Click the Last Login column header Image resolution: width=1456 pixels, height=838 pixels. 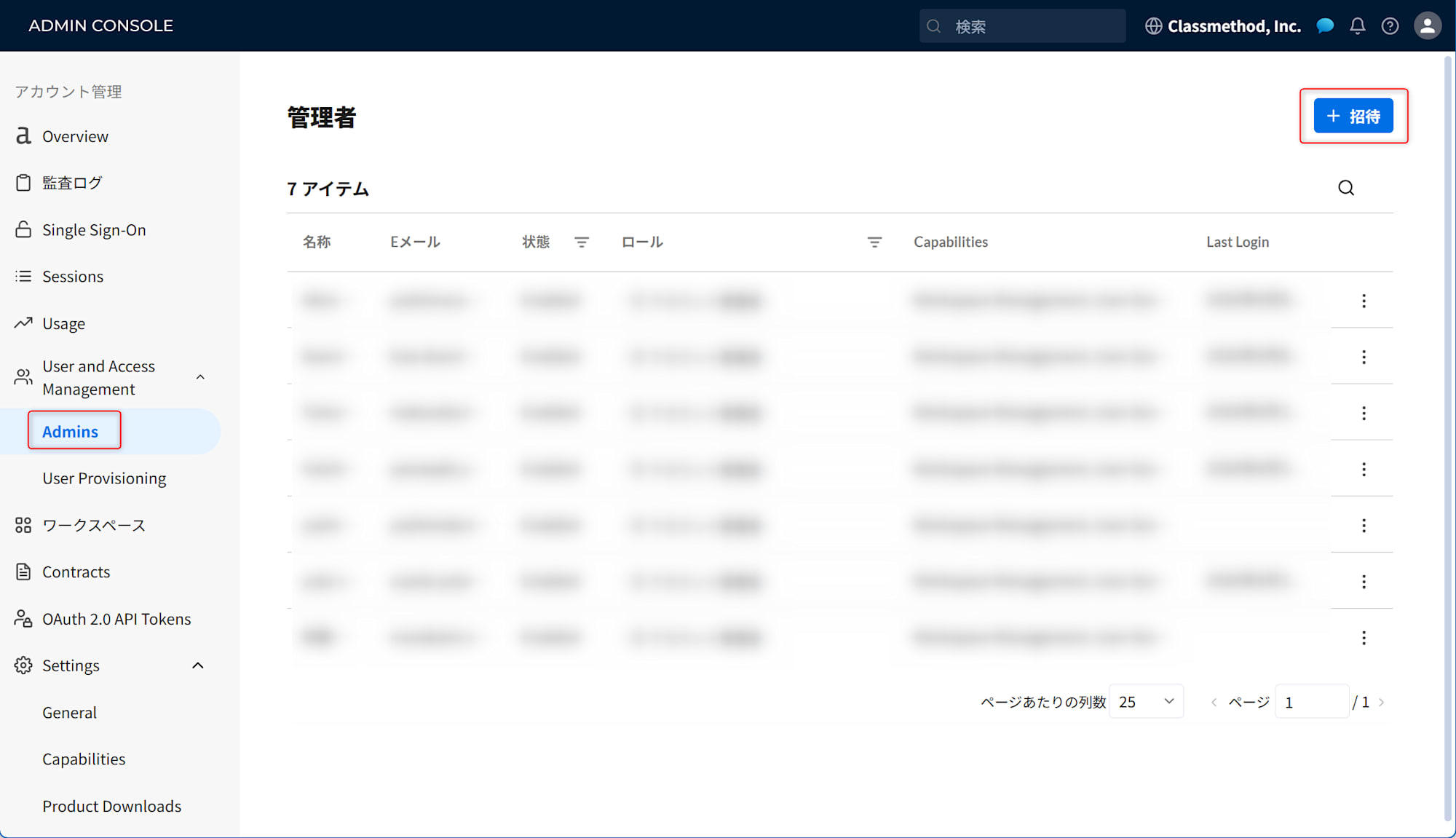click(1238, 242)
